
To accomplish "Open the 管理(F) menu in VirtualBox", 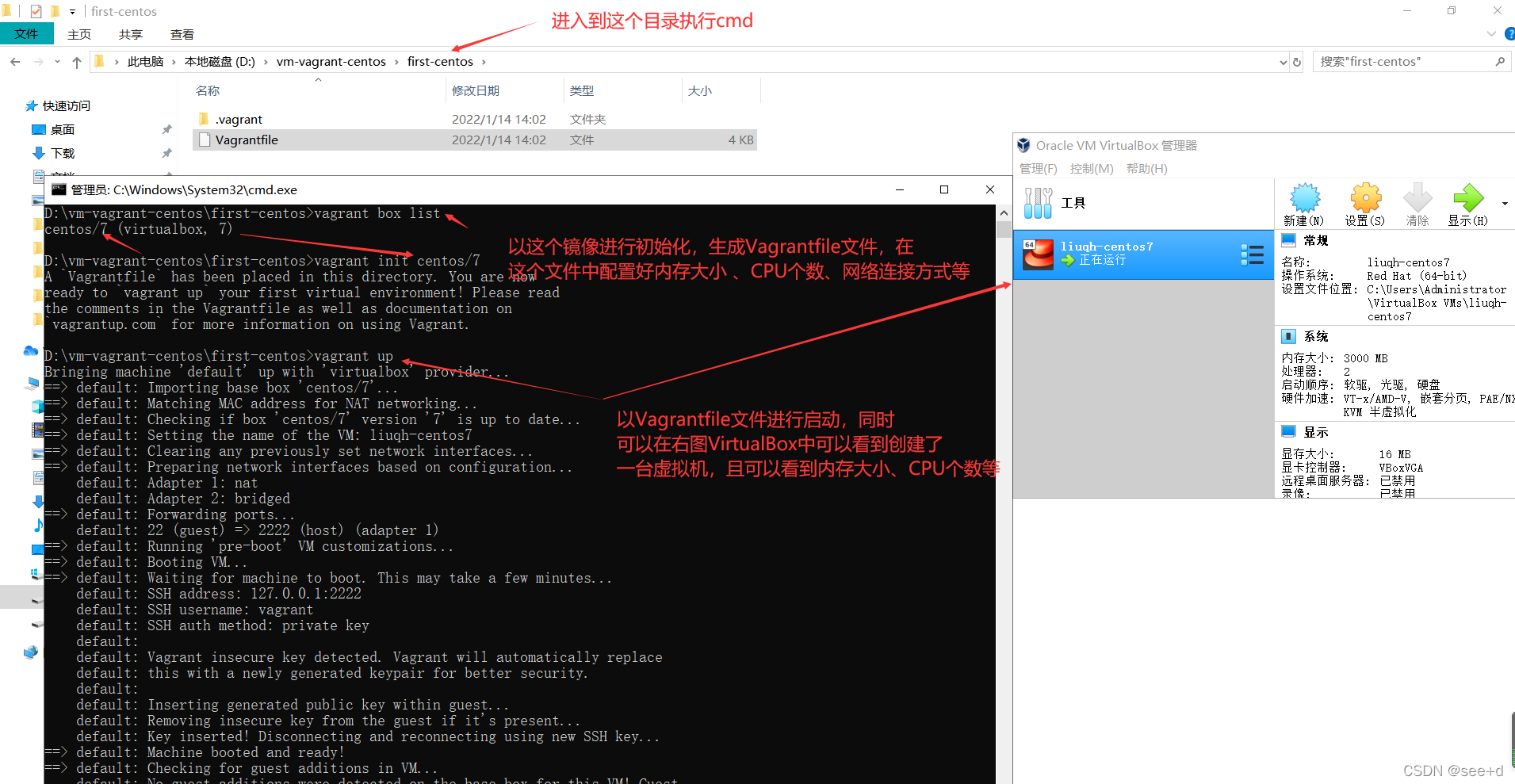I will pyautogui.click(x=1039, y=168).
